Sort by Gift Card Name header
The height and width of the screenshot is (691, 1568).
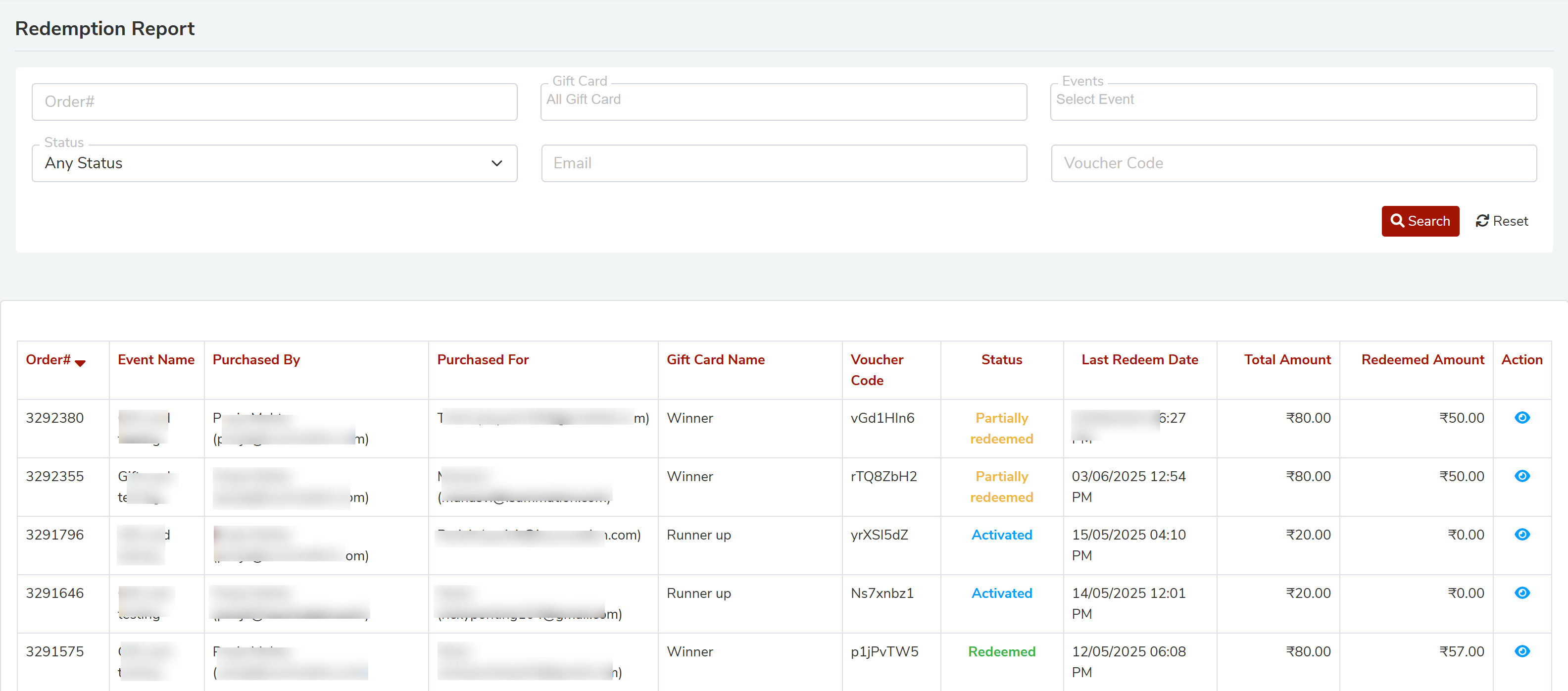(715, 360)
